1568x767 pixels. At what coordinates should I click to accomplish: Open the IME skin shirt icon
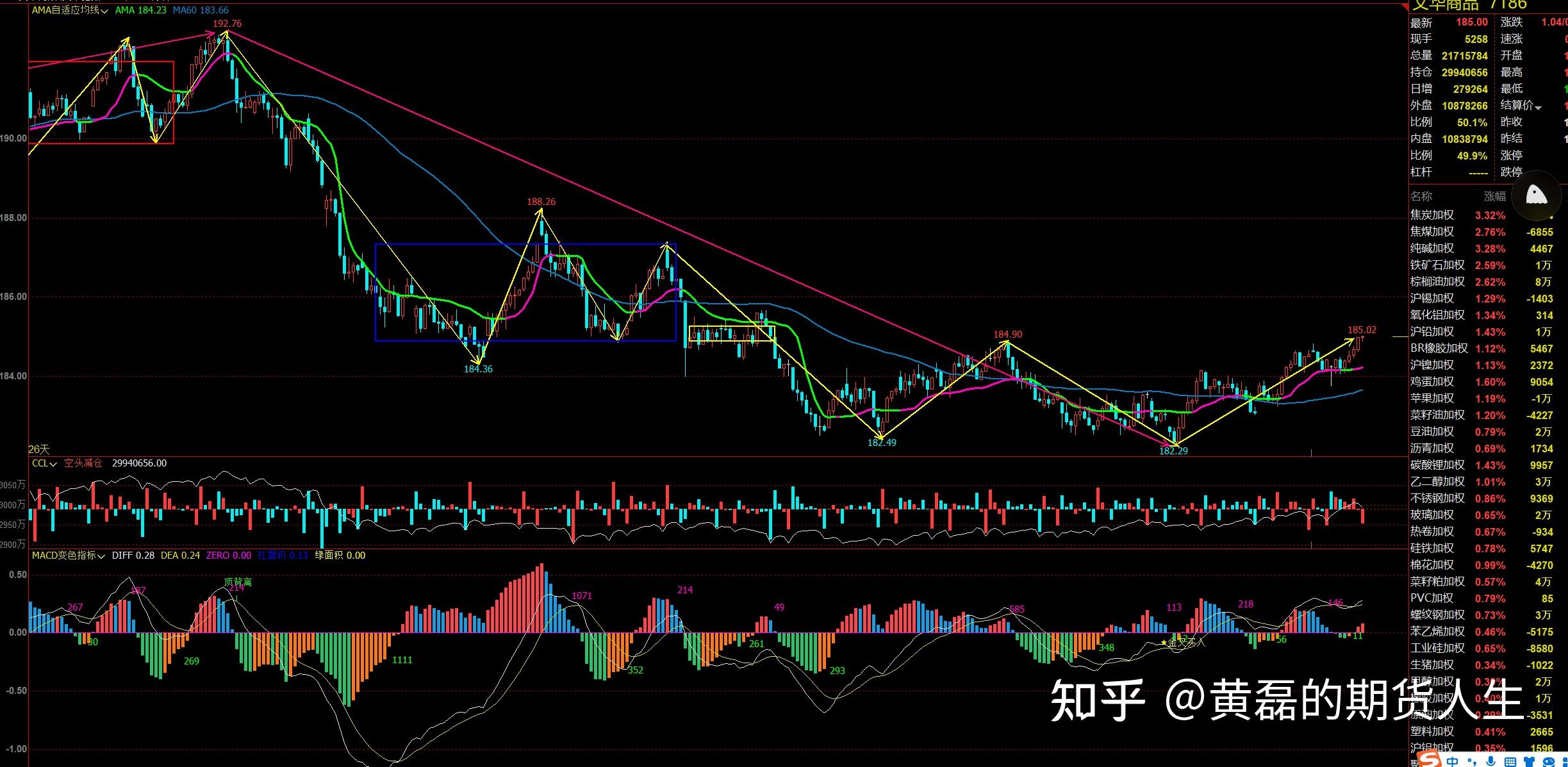tap(1528, 762)
